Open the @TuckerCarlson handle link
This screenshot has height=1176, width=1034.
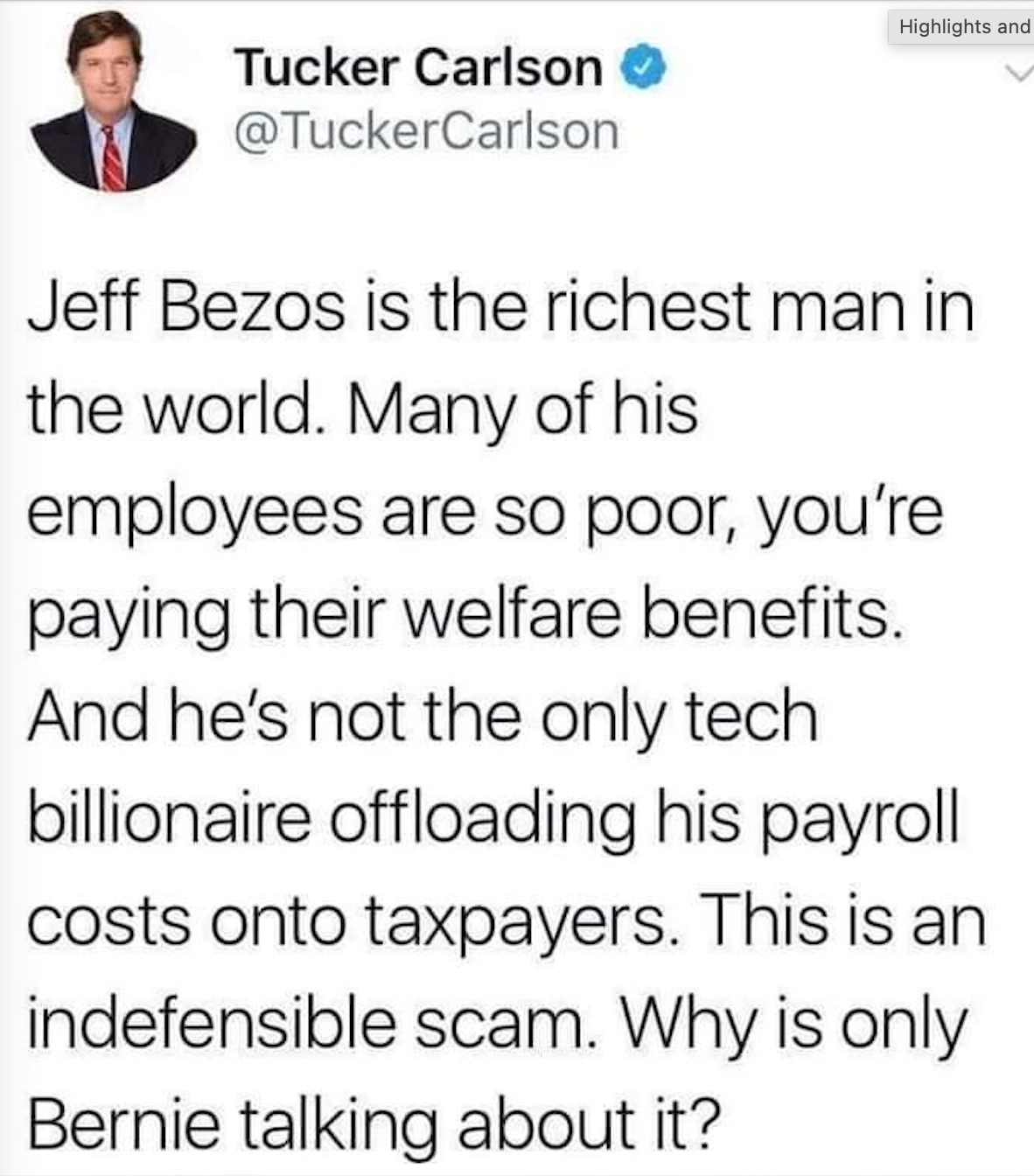point(425,132)
